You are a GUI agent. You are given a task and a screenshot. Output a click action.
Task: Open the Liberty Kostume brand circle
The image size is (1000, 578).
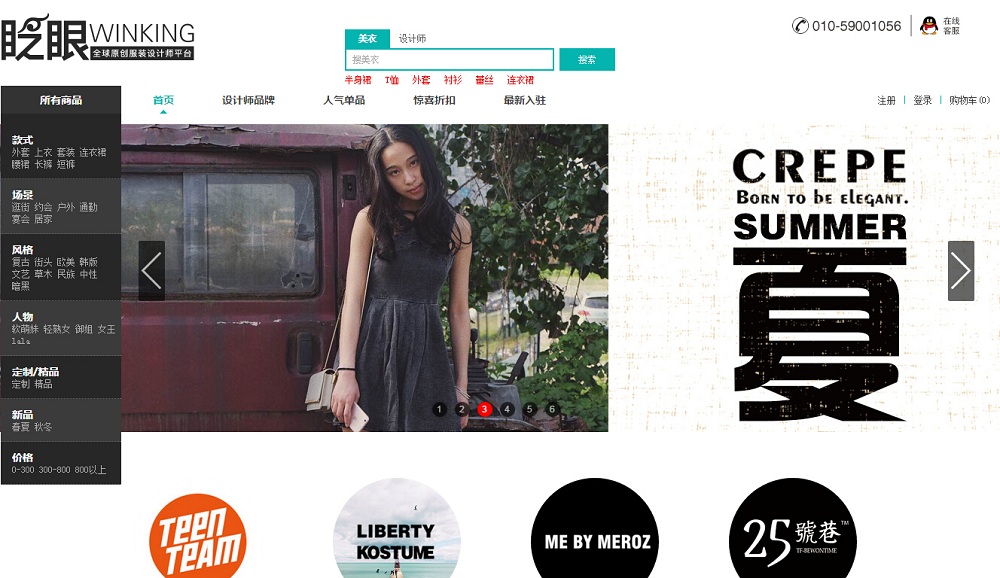[x=396, y=528]
